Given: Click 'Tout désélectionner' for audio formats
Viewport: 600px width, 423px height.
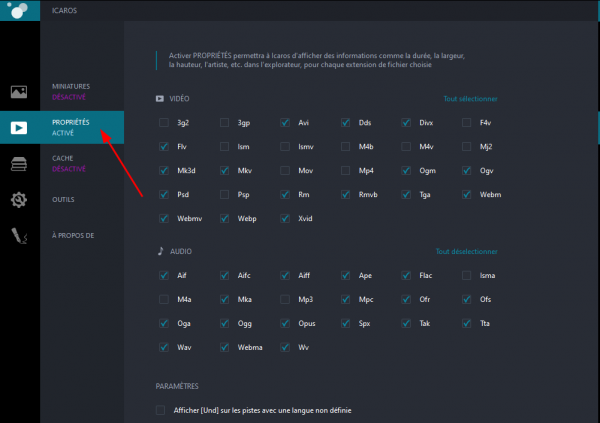Looking at the screenshot, I should pos(466,252).
